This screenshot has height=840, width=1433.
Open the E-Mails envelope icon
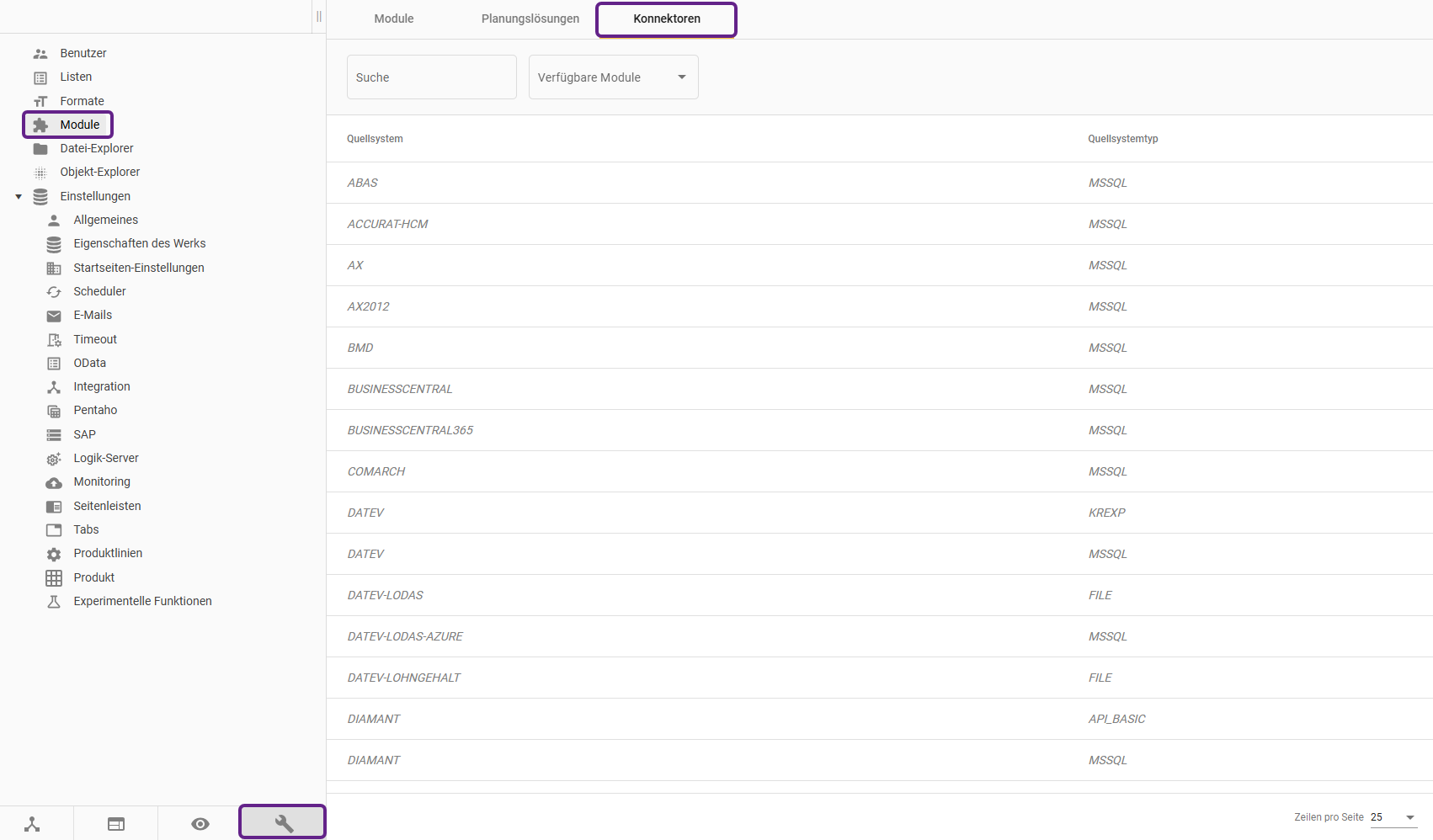click(x=54, y=316)
